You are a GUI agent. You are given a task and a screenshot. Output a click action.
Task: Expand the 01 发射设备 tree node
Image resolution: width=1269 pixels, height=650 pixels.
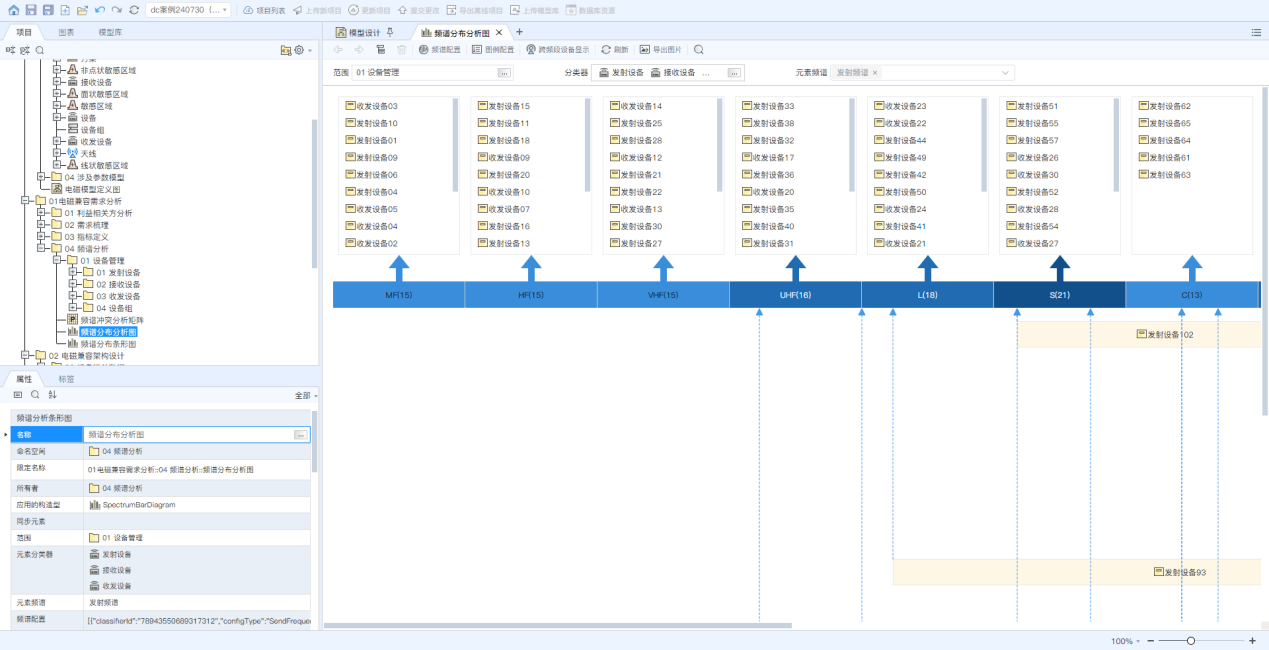72,272
